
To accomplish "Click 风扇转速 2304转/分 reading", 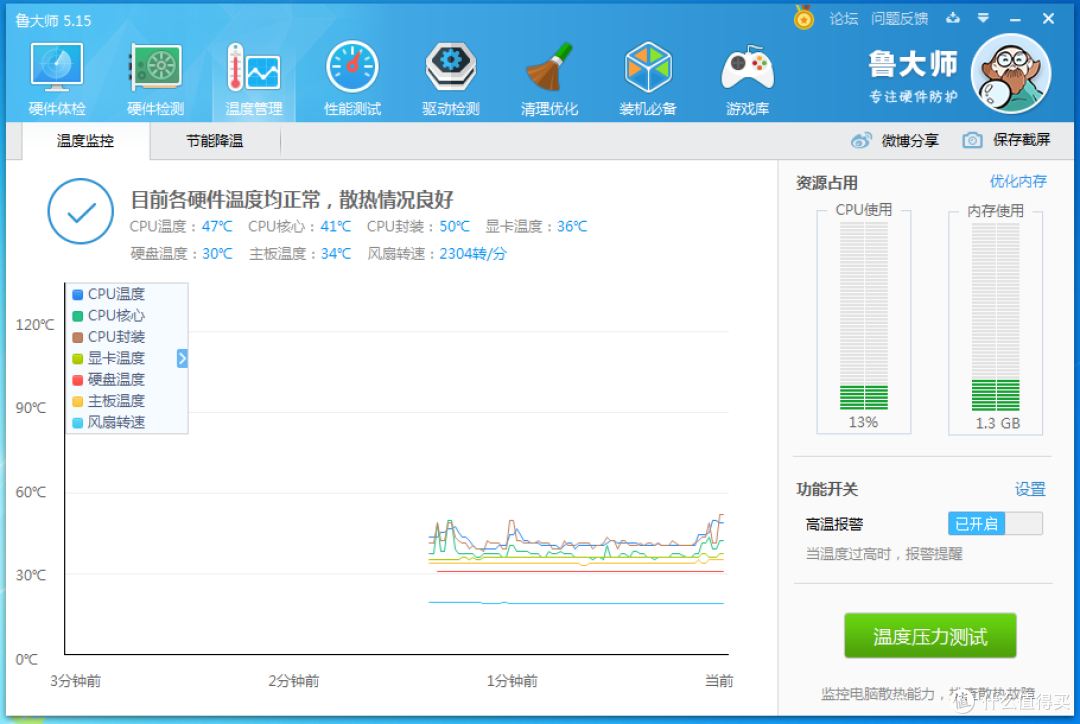I will coord(437,254).
